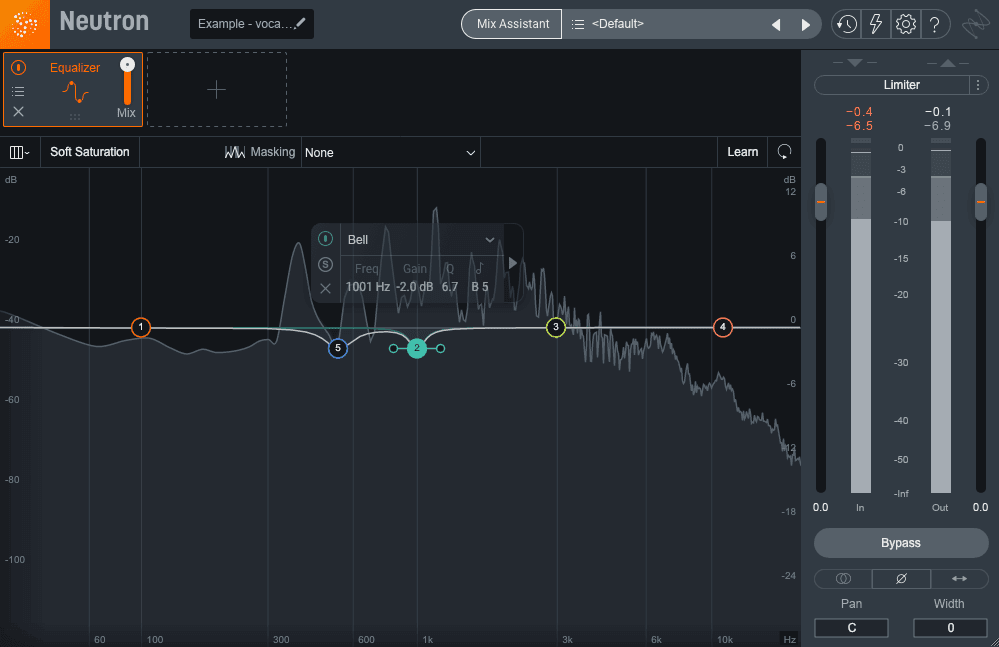999x647 pixels.
Task: Remove the Equalizer module with X
Action: click(x=18, y=111)
